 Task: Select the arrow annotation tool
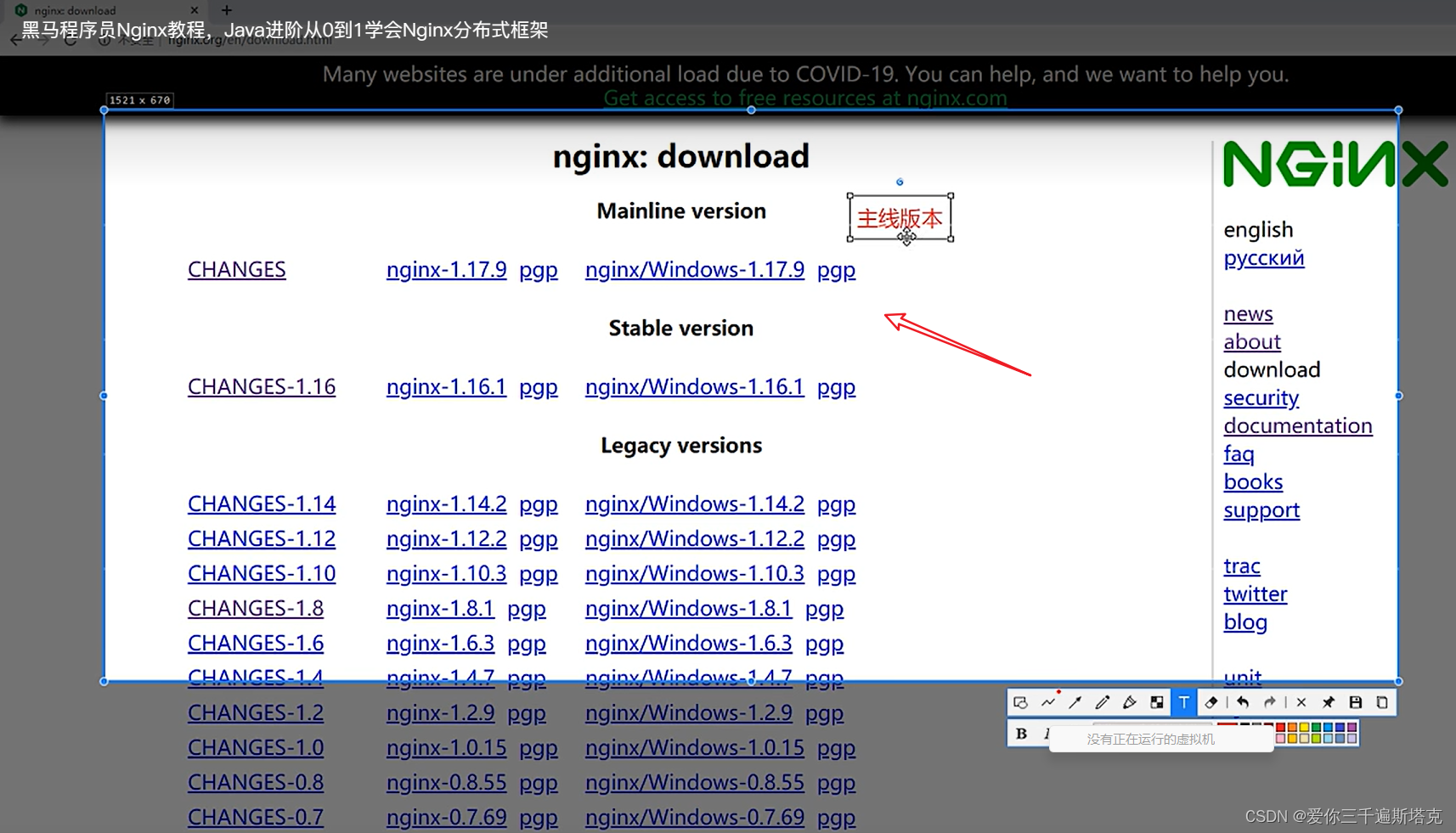pyautogui.click(x=1075, y=702)
